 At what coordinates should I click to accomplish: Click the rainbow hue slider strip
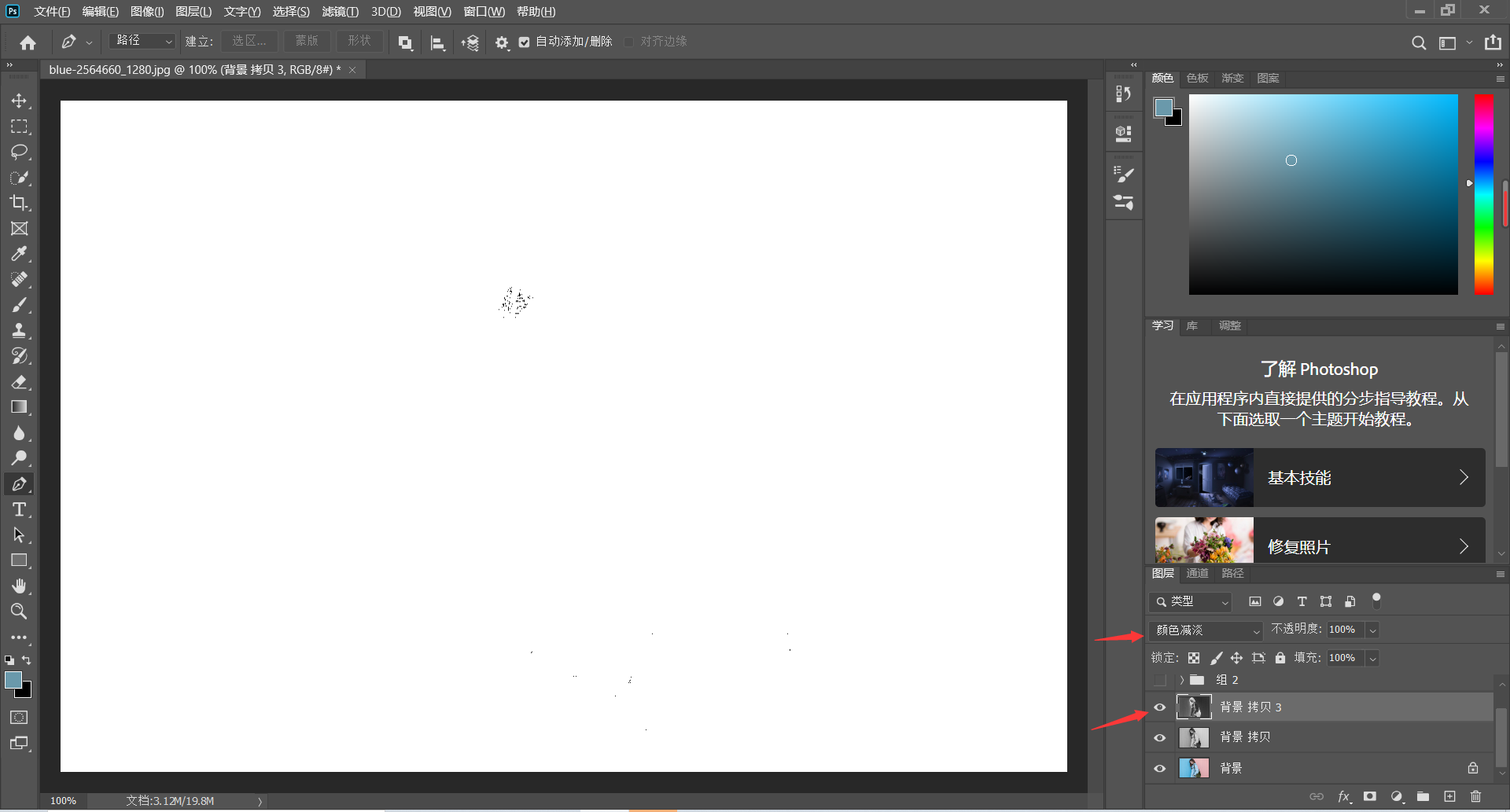(1483, 194)
